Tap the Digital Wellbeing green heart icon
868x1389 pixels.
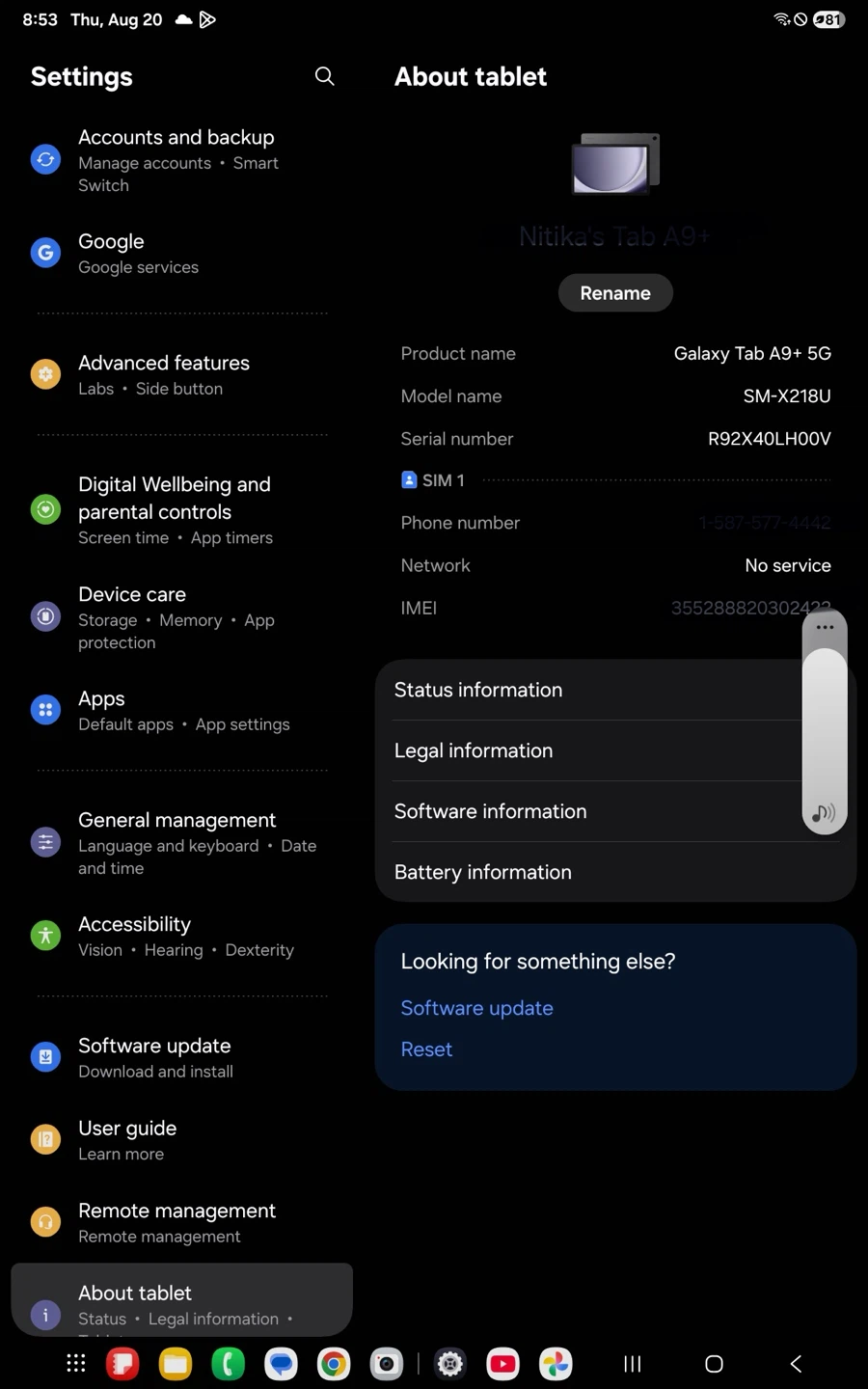45,508
